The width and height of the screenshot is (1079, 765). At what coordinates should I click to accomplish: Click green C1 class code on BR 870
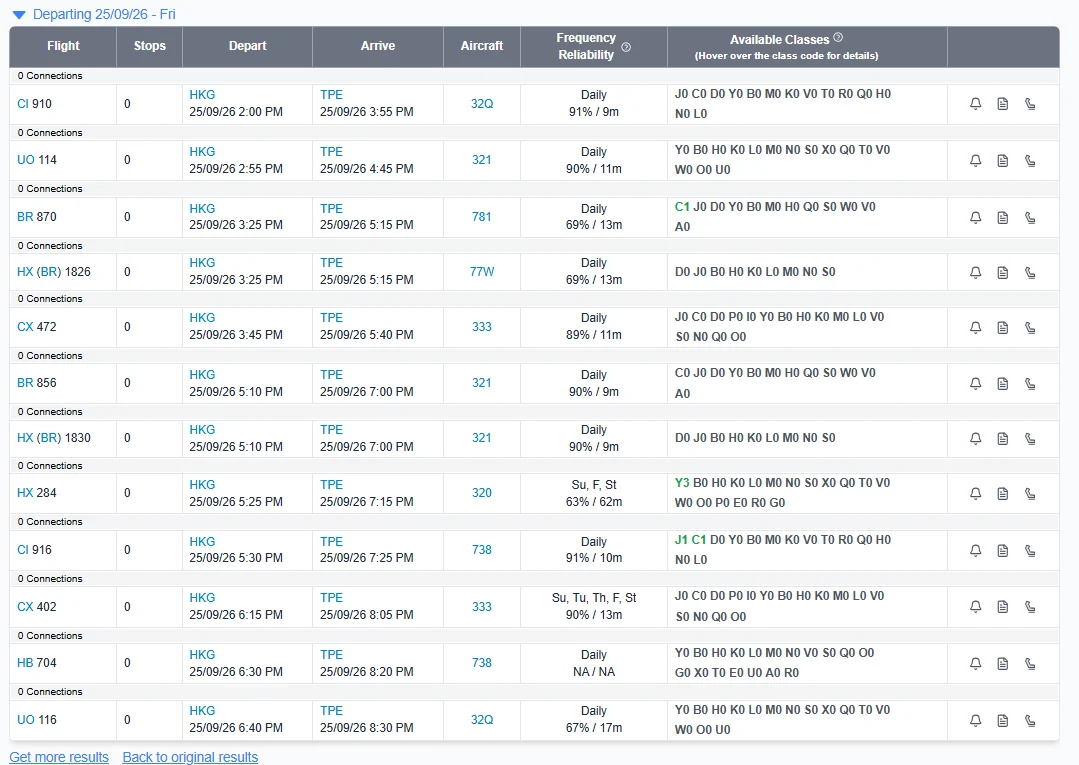(682, 206)
